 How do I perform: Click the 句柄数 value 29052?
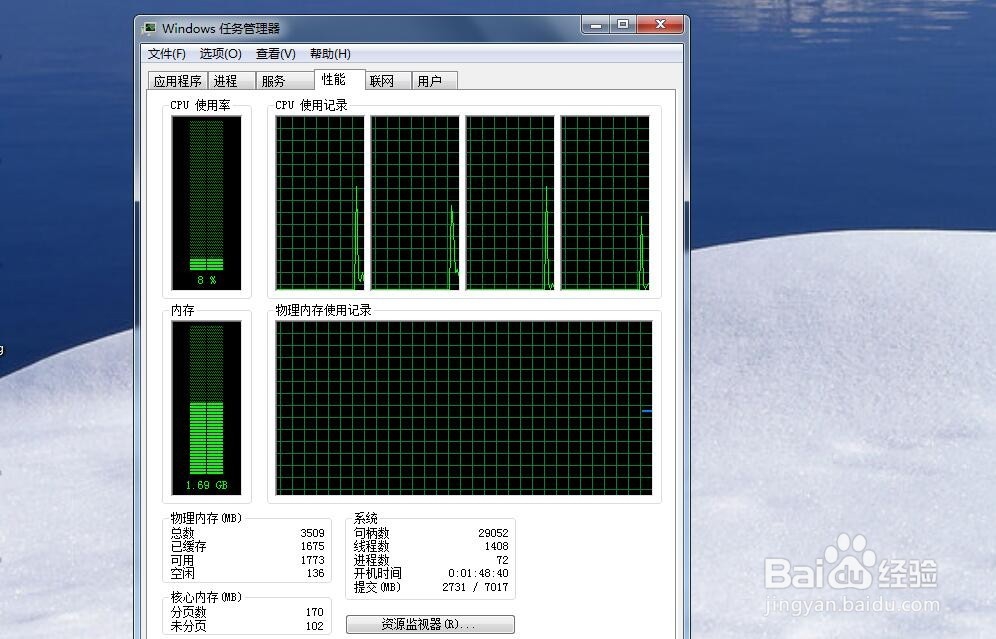493,533
